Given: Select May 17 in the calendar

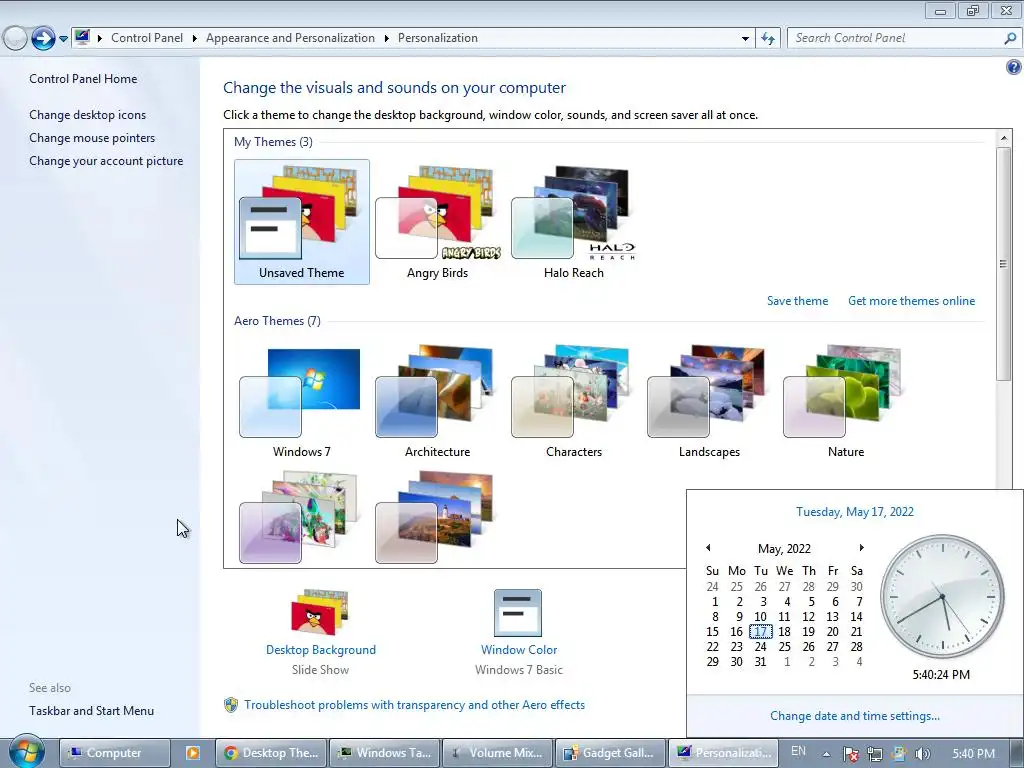Looking at the screenshot, I should pyautogui.click(x=760, y=632).
